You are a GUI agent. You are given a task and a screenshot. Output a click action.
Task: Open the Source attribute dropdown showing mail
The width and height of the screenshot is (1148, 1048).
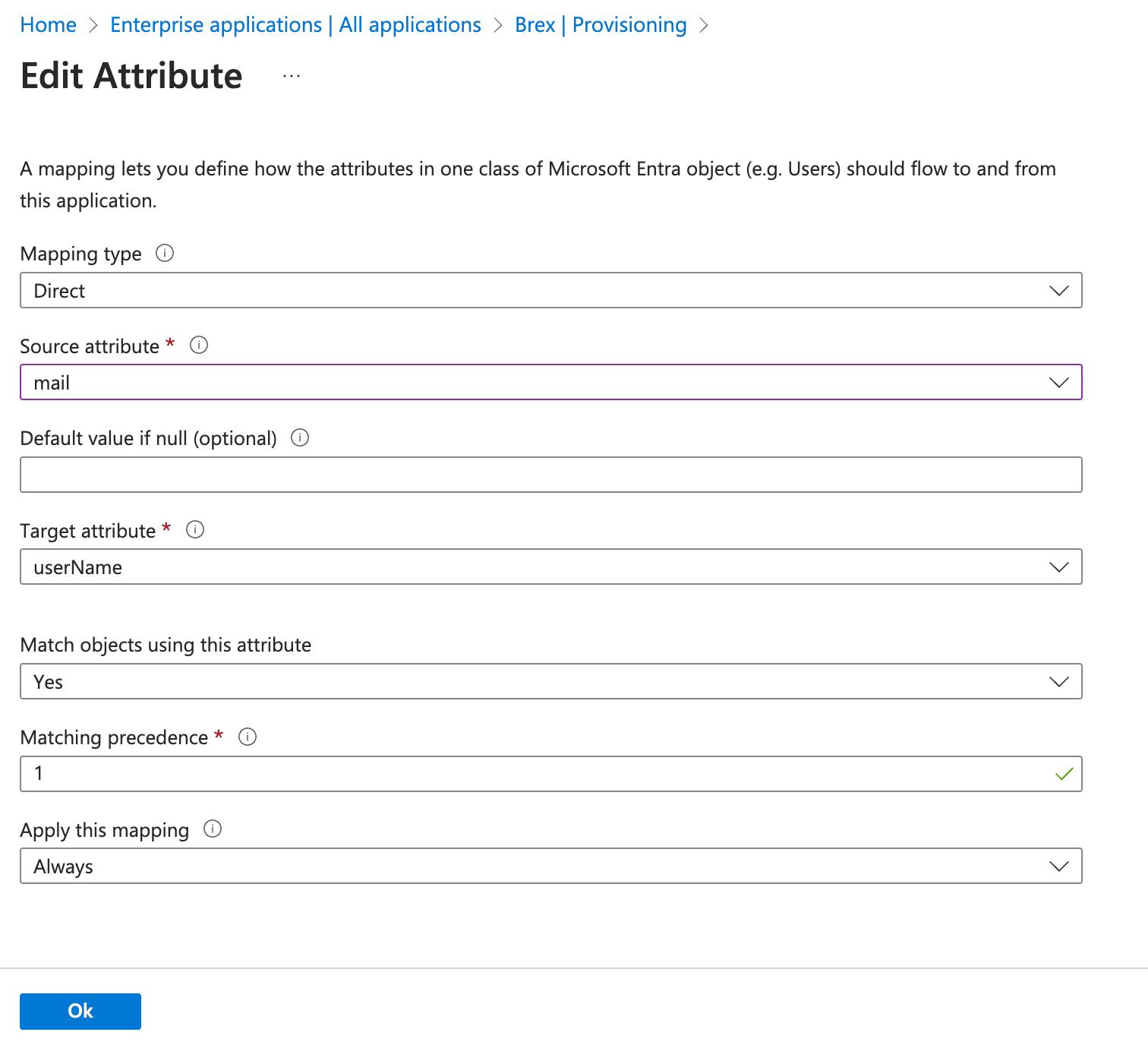click(1060, 383)
